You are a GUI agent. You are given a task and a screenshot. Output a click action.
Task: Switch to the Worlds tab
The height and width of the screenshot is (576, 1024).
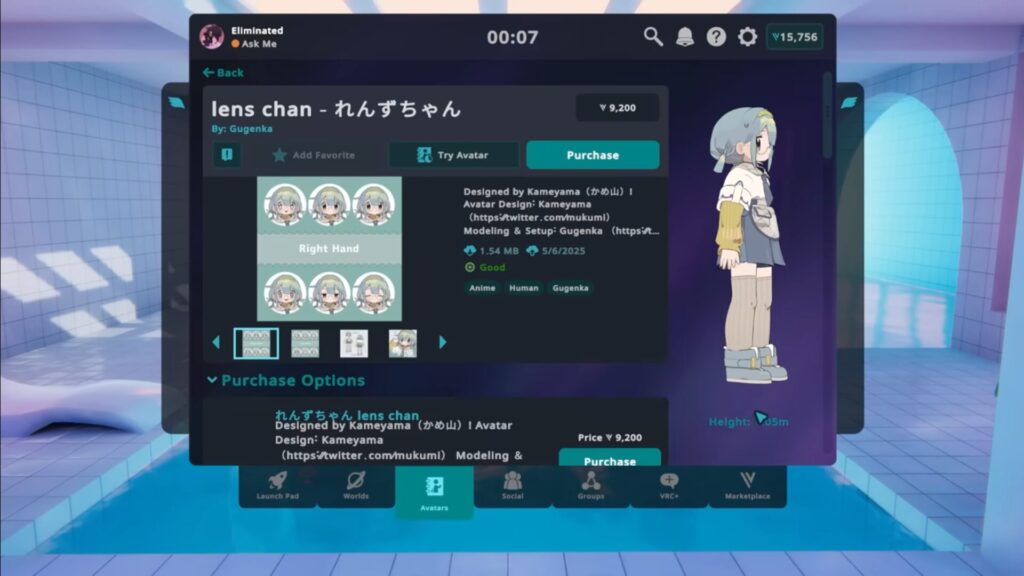356,486
